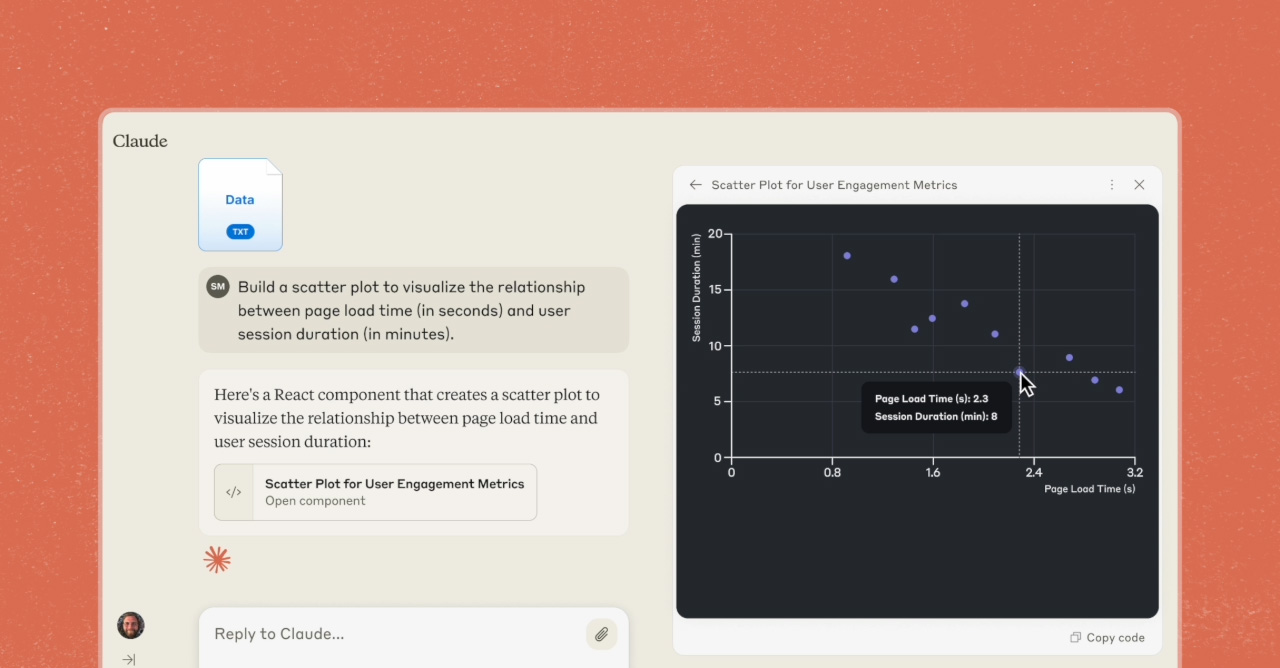The image size is (1280, 668).
Task: Click the highest scatter point near 18 minutes
Action: [x=847, y=256]
